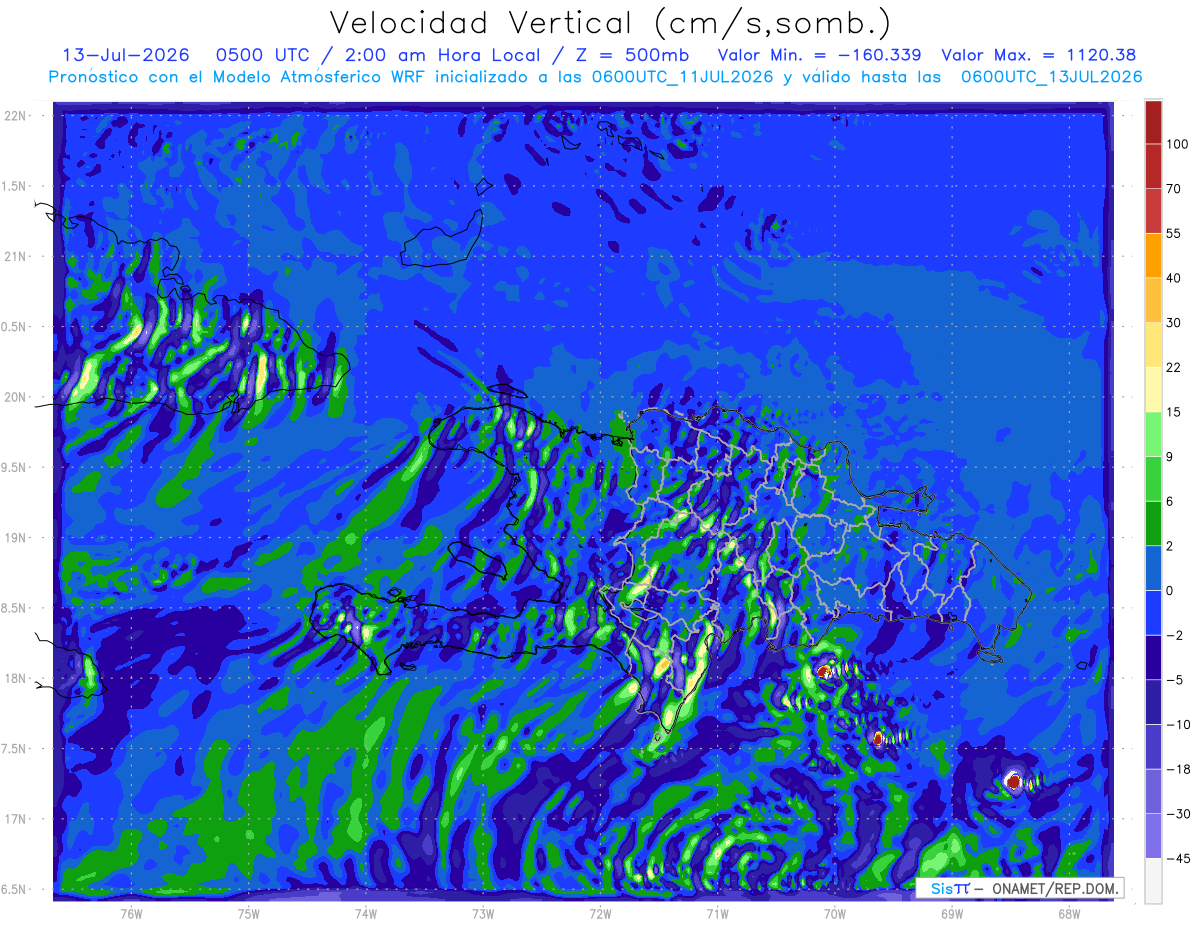Click the "21N" latitude label
Screen dimensions: 1200x927
[x=16, y=256]
